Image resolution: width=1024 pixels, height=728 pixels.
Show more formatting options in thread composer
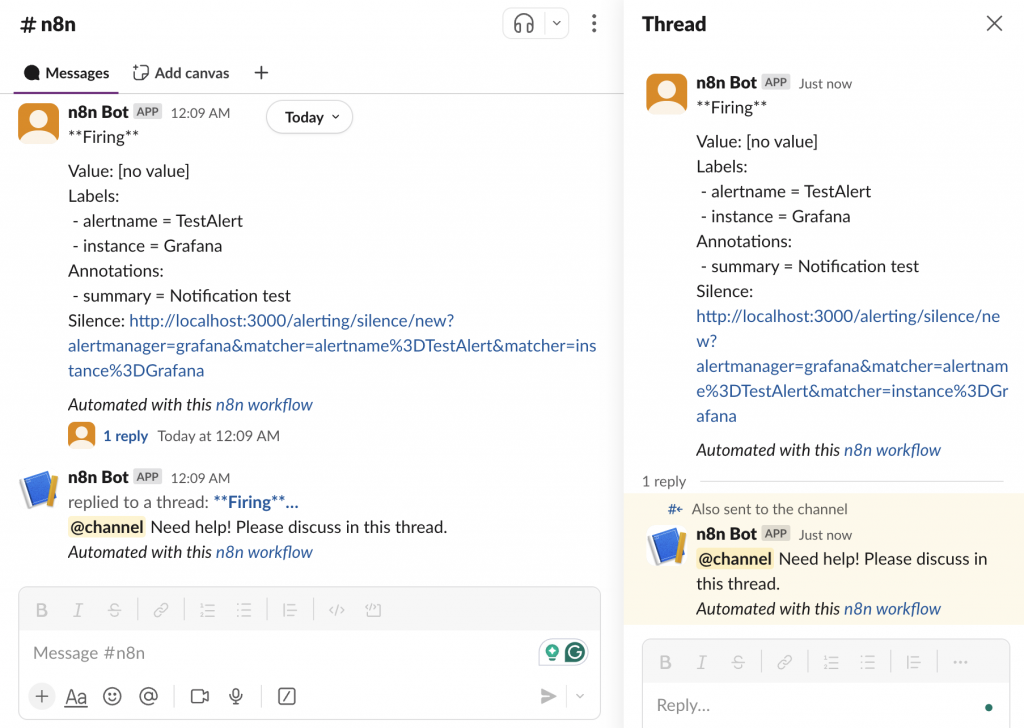tap(960, 663)
